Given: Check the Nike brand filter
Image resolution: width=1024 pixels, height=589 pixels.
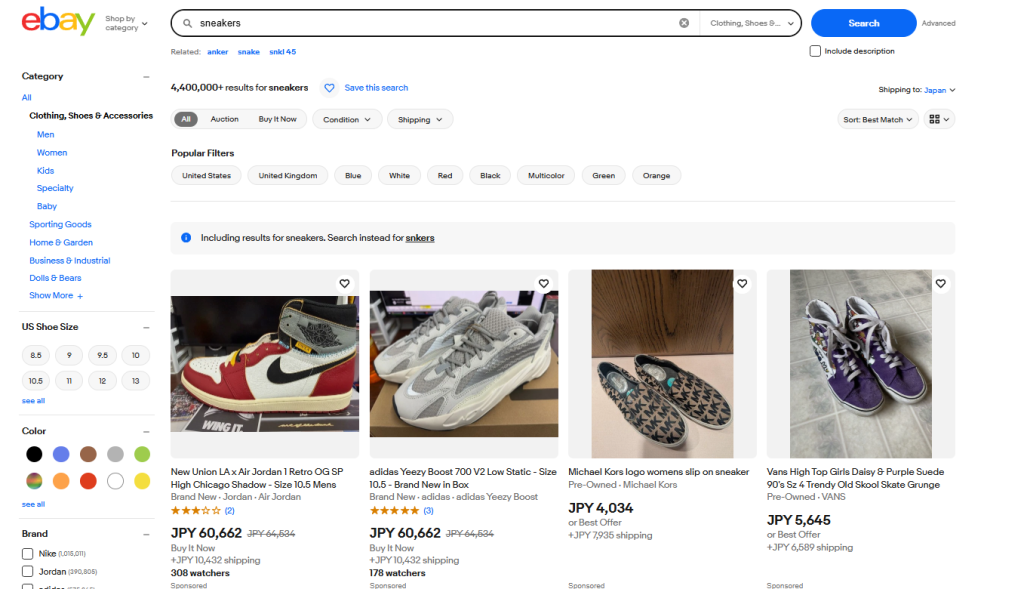Looking at the screenshot, I should click(27, 554).
